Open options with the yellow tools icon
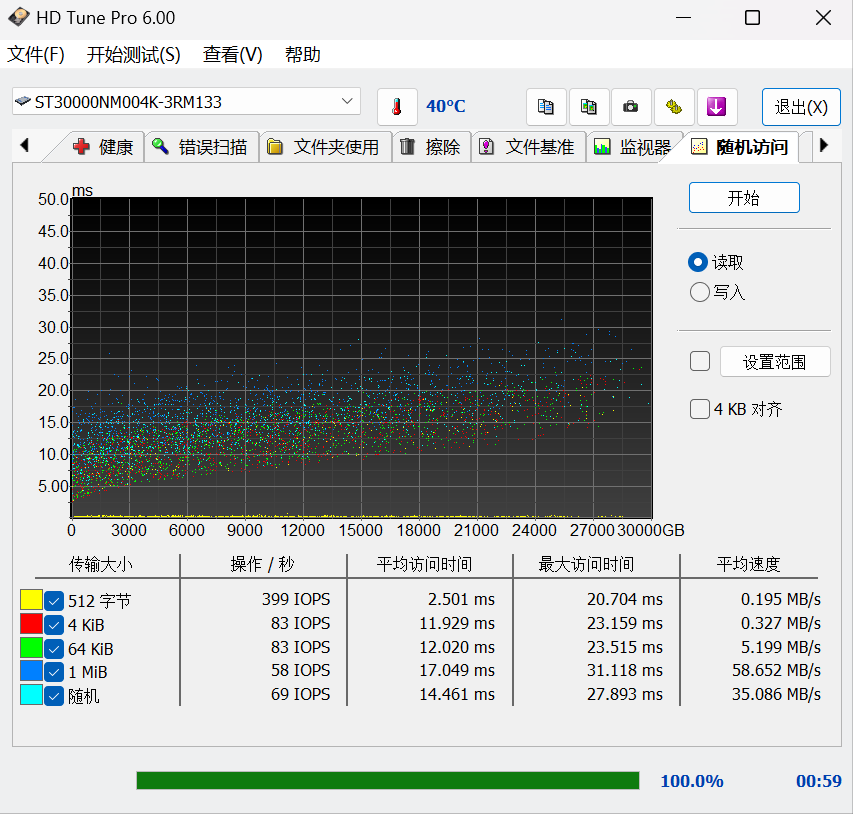This screenshot has height=814, width=853. tap(674, 107)
